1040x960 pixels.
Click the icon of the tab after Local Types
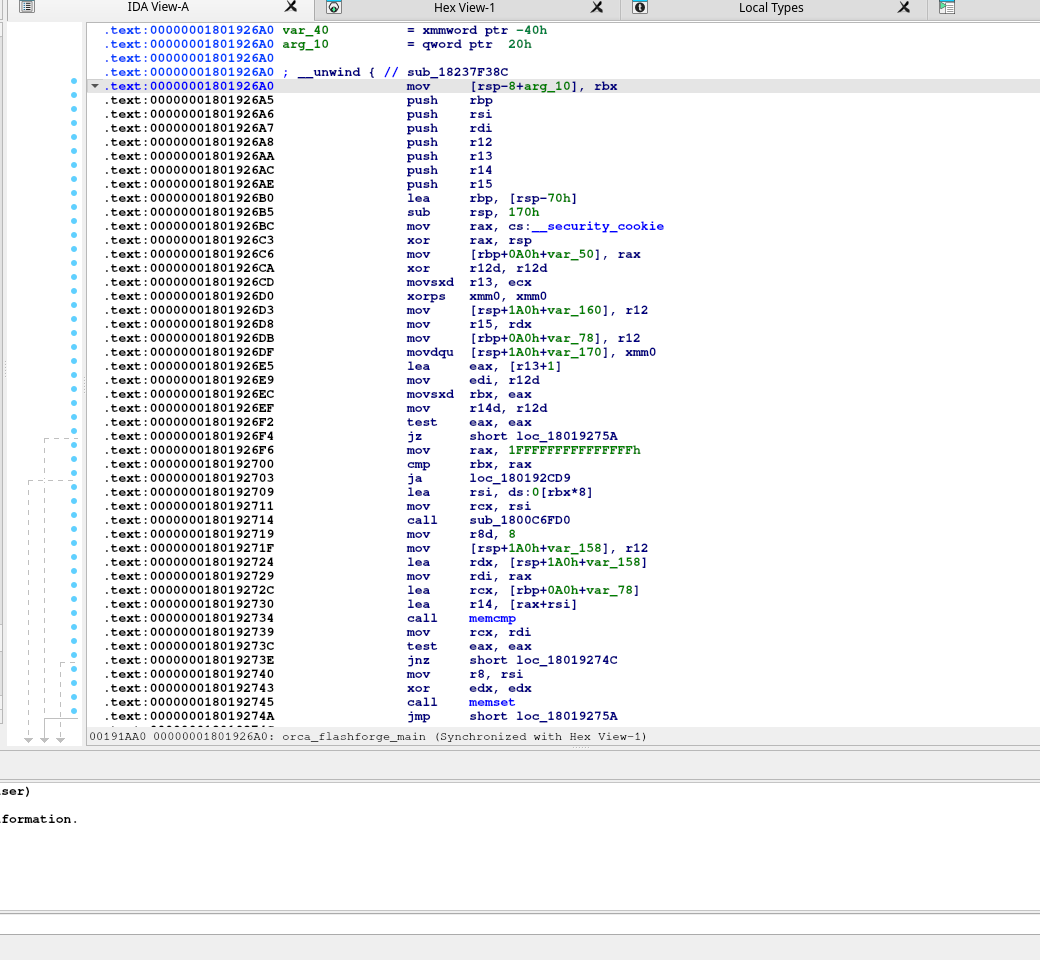(x=947, y=7)
